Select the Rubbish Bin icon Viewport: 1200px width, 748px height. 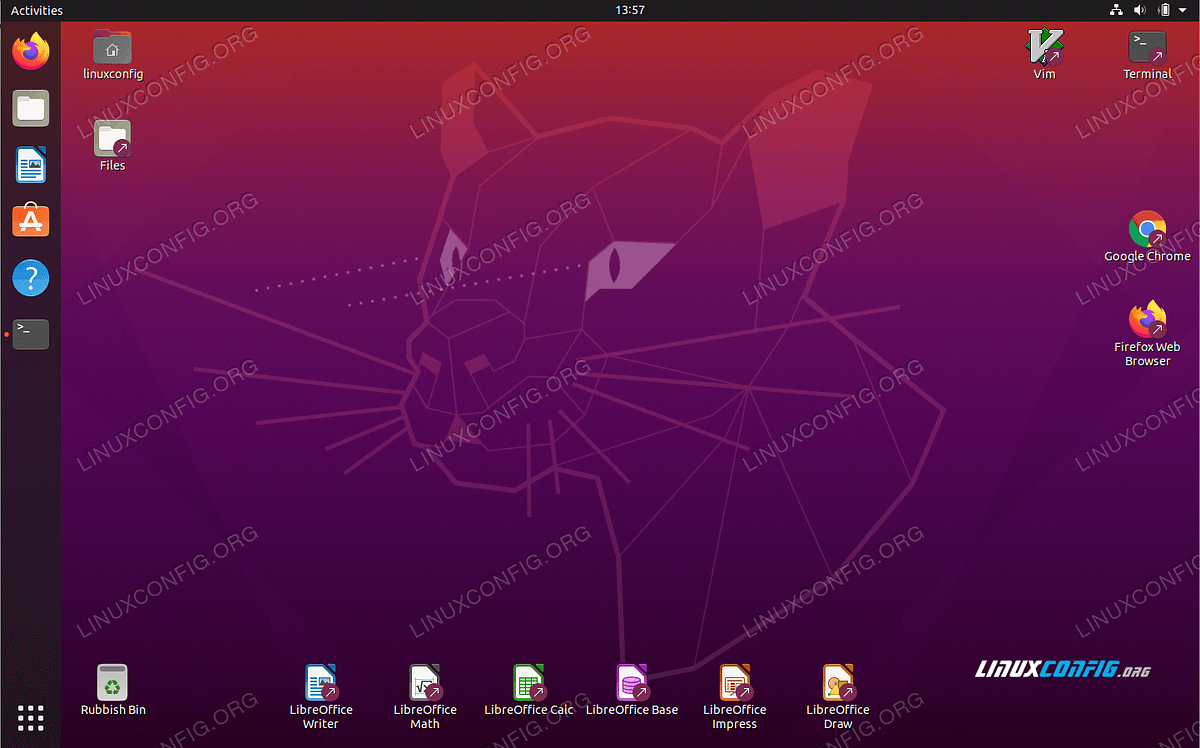(113, 690)
